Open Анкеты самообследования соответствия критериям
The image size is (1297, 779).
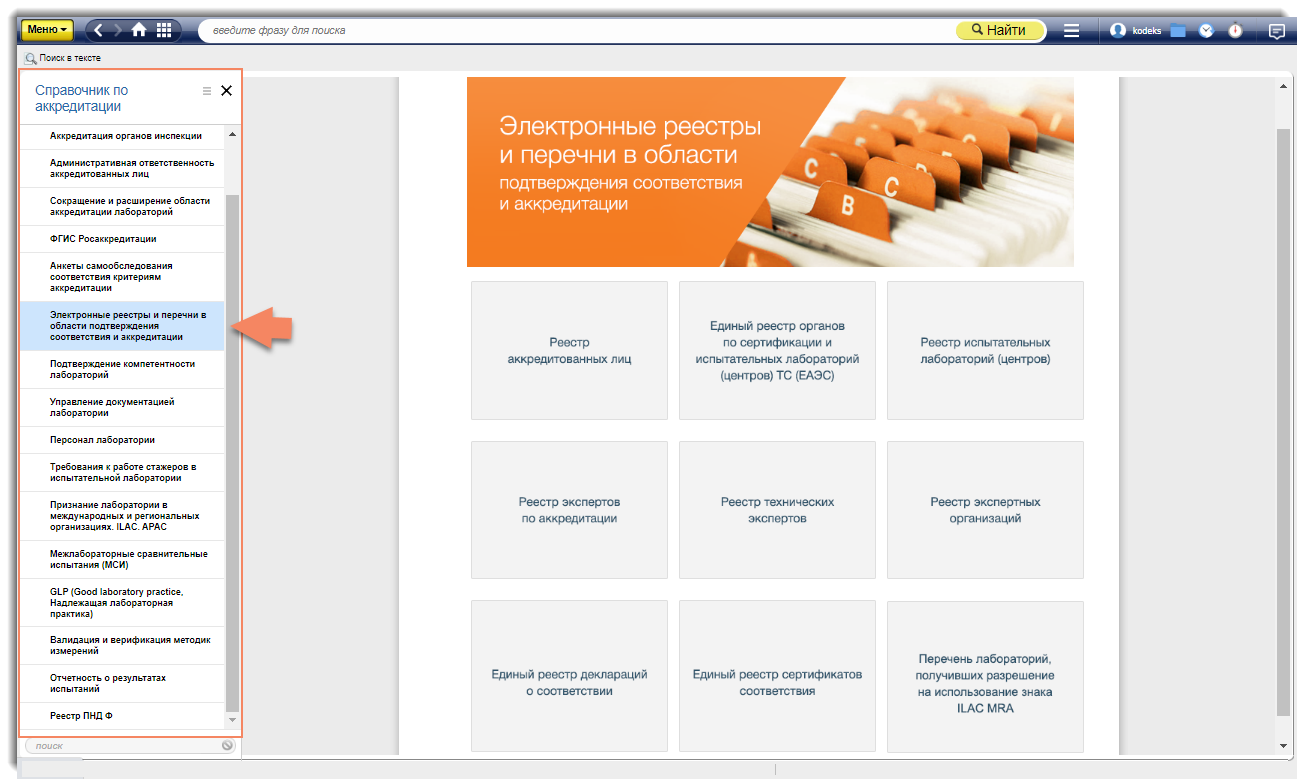pos(122,277)
